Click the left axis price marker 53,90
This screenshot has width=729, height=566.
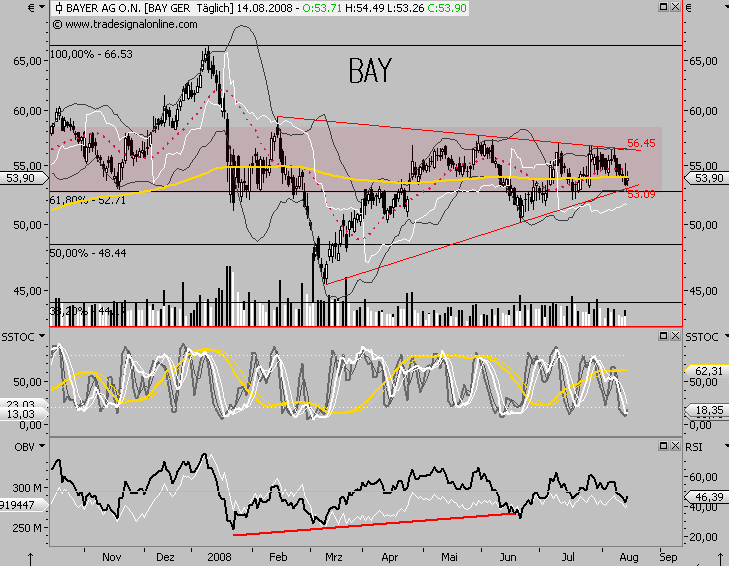[x=23, y=178]
